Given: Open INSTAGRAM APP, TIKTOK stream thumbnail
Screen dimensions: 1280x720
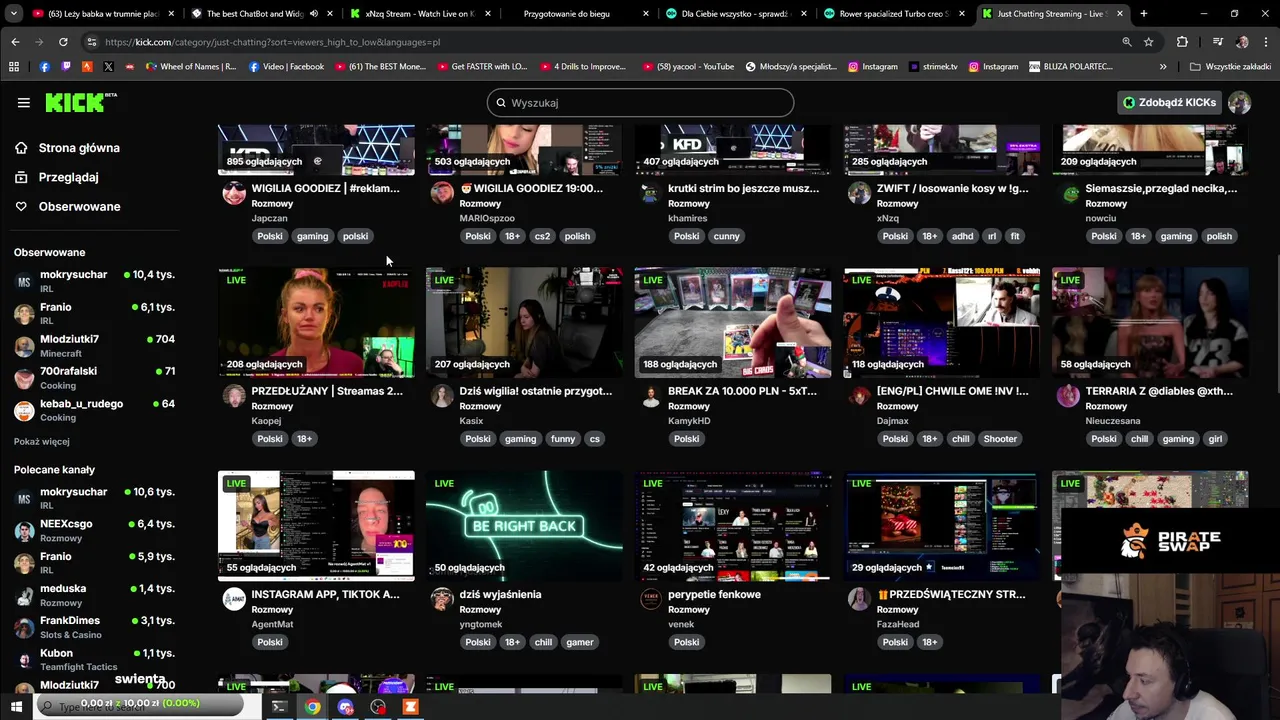Looking at the screenshot, I should [x=316, y=525].
